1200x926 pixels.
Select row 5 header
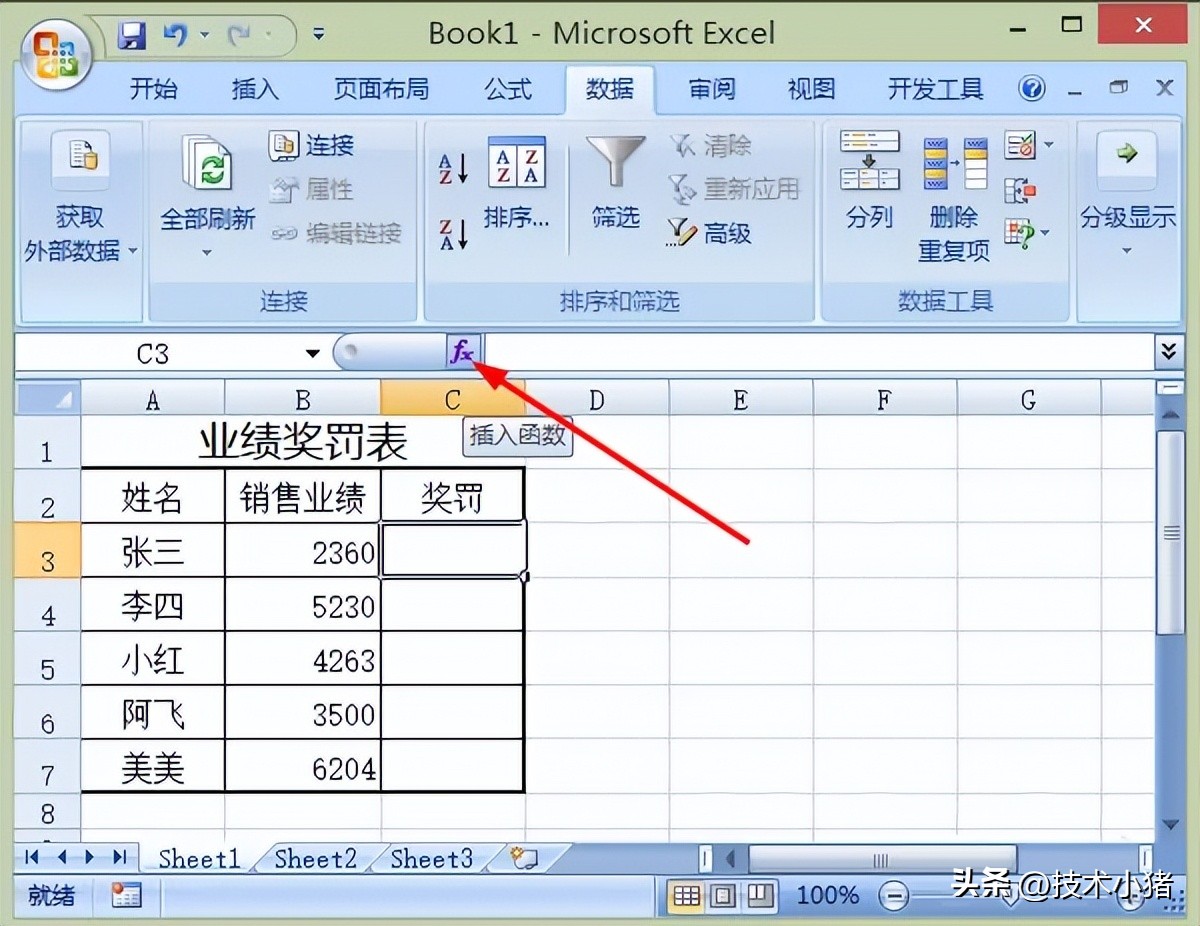pyautogui.click(x=47, y=660)
